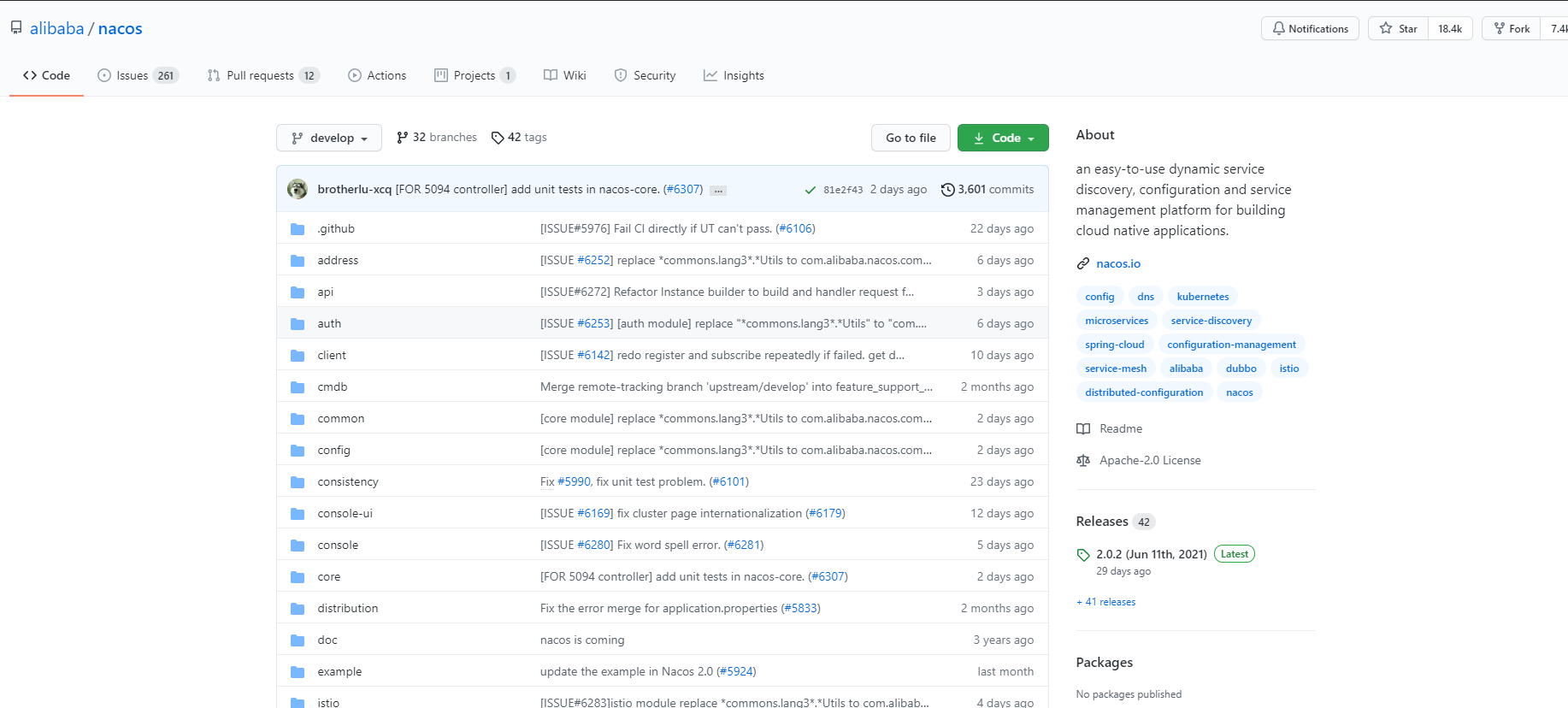Viewport: 1568px width, 708px height.
Task: Open the develop branch dropdown
Action: (329, 138)
